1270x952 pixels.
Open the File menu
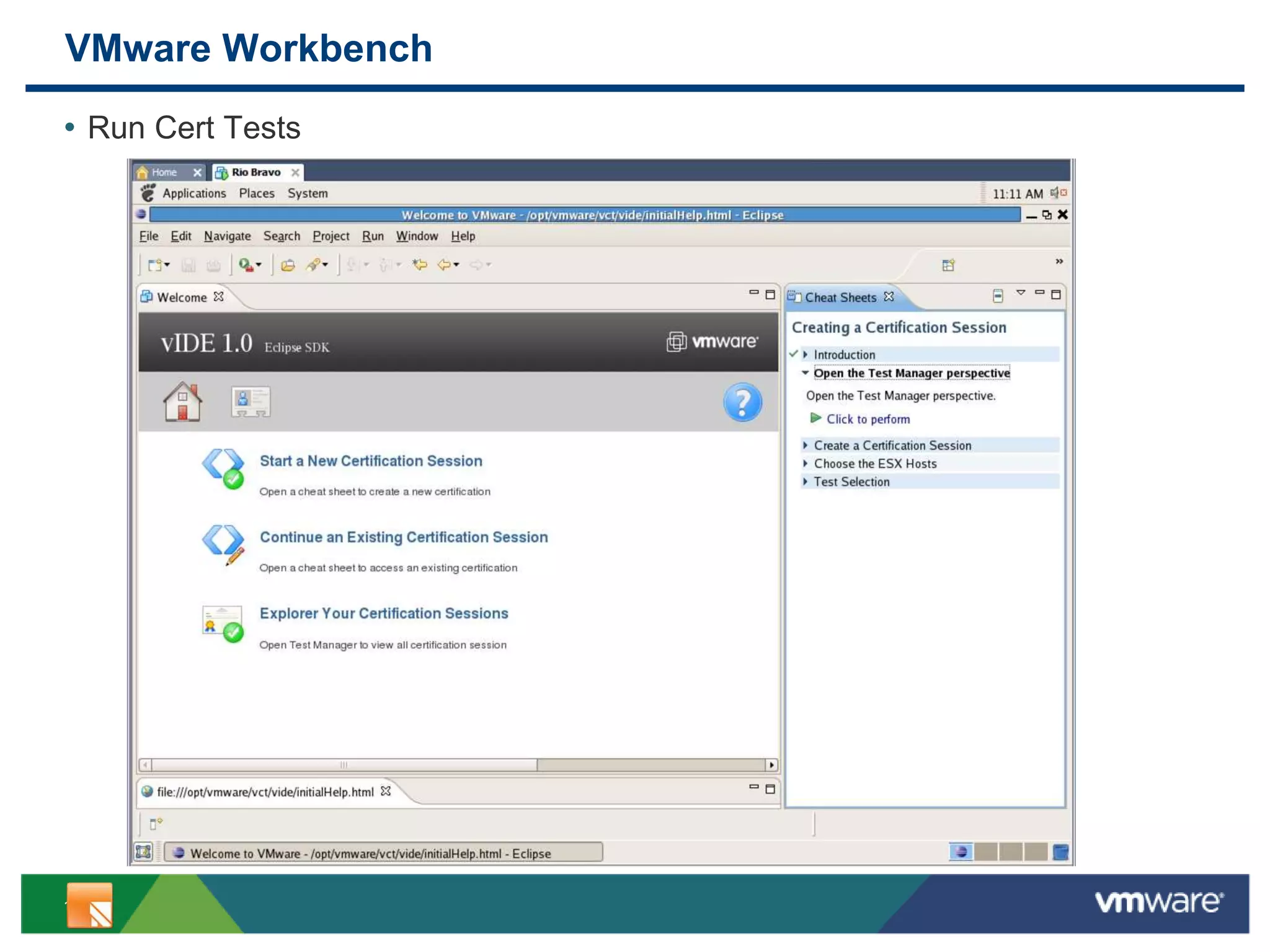click(x=149, y=236)
